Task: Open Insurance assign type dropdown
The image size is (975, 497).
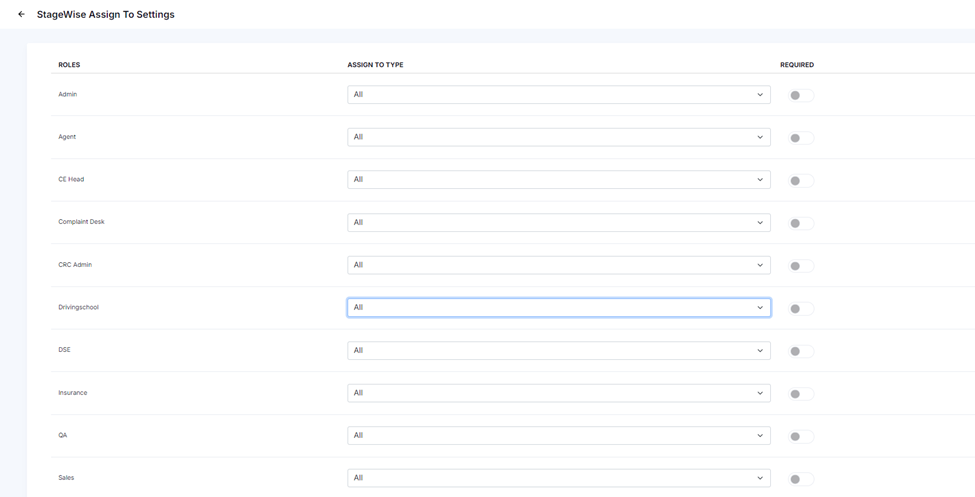Action: 558,393
